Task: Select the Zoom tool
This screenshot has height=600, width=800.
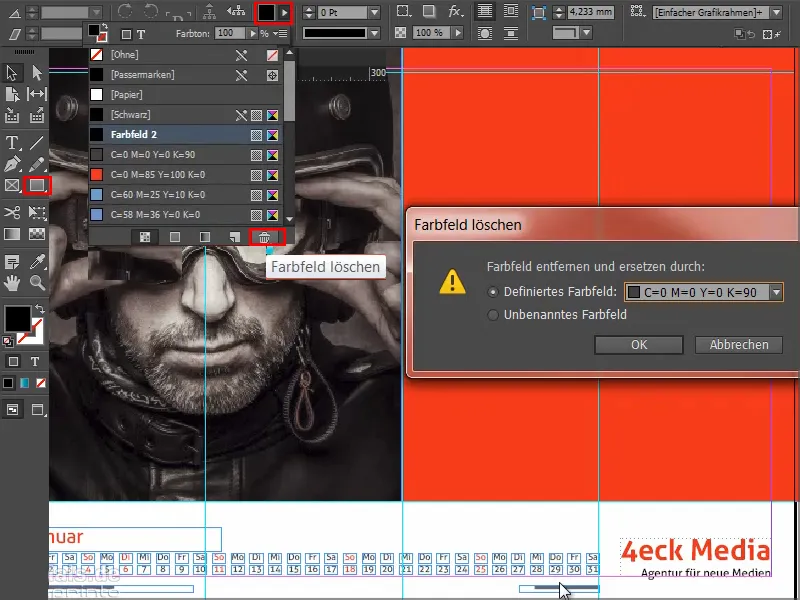Action: 37,283
